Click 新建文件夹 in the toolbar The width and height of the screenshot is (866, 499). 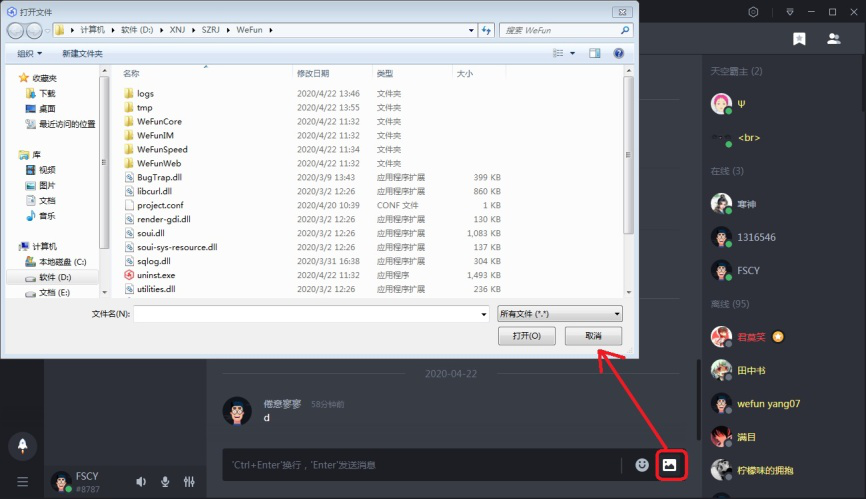[x=82, y=54]
